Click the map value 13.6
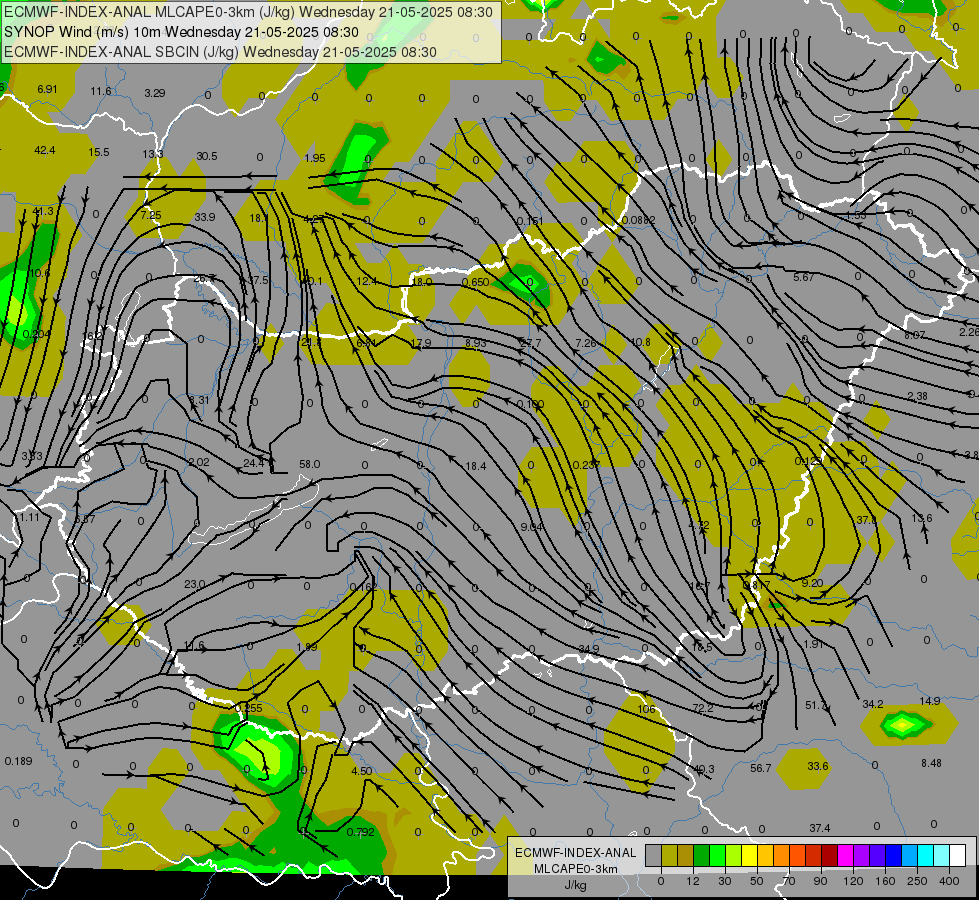 click(922, 518)
